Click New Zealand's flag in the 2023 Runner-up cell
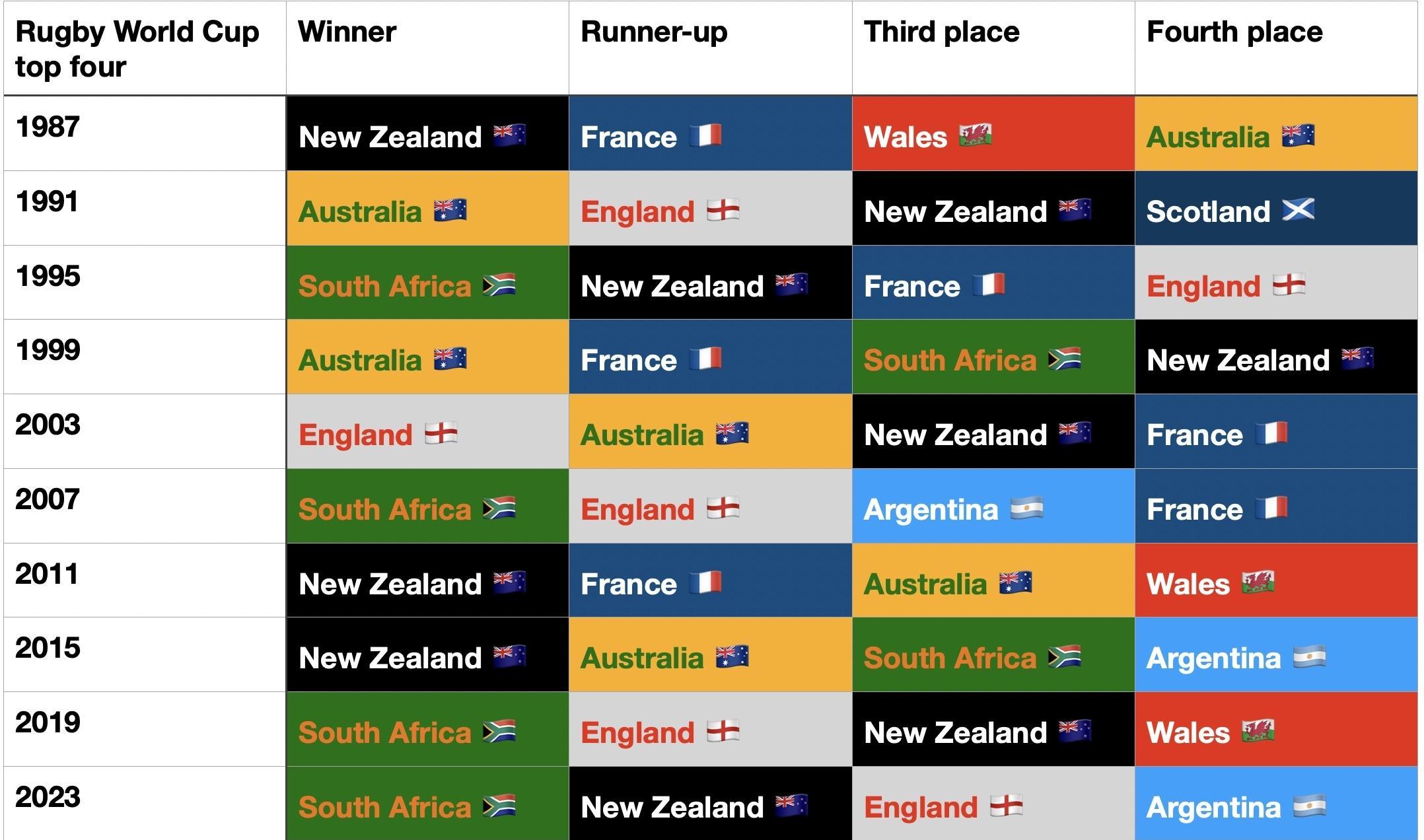This screenshot has width=1424, height=840. pyautogui.click(x=791, y=806)
